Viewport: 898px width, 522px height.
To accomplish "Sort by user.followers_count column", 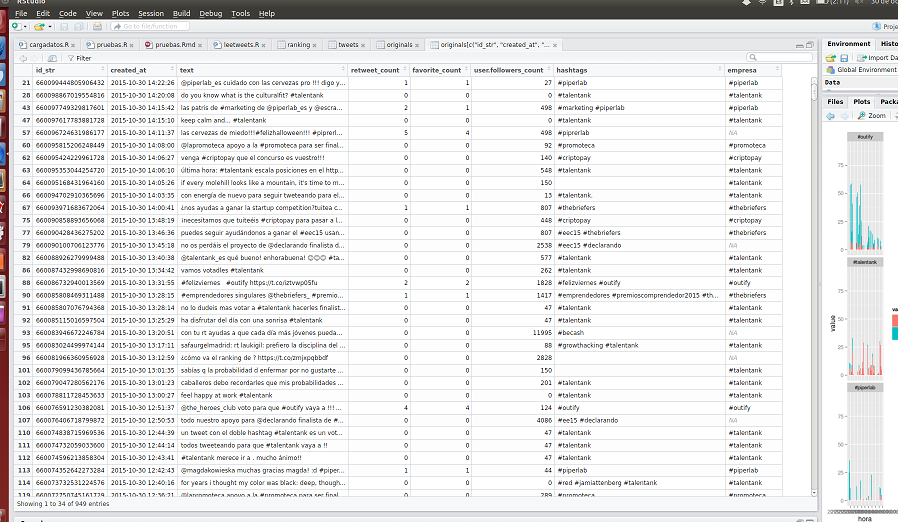I will [512, 70].
